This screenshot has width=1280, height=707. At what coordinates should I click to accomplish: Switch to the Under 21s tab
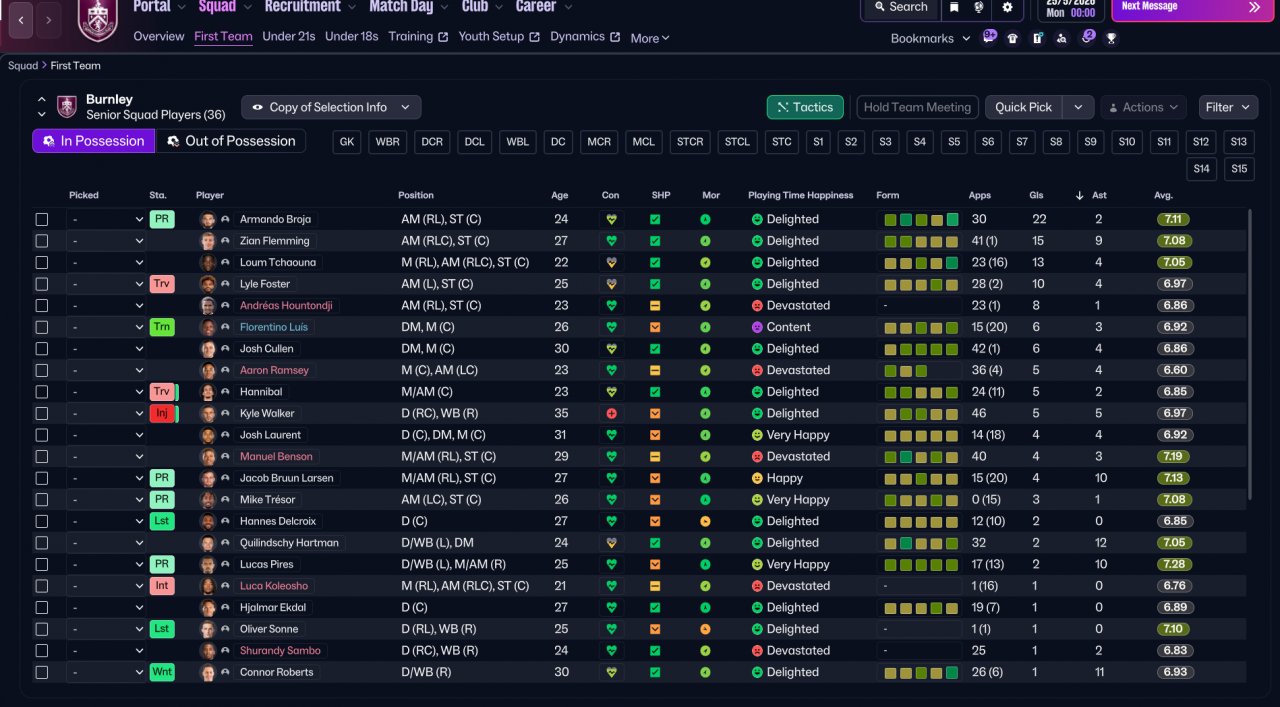[x=289, y=36]
